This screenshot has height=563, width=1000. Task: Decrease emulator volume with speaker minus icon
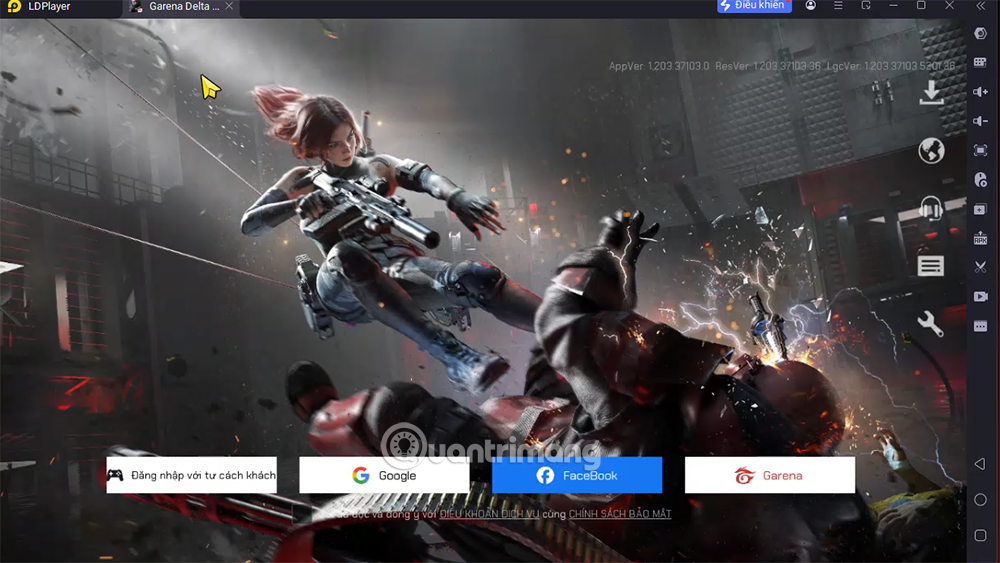(x=980, y=121)
